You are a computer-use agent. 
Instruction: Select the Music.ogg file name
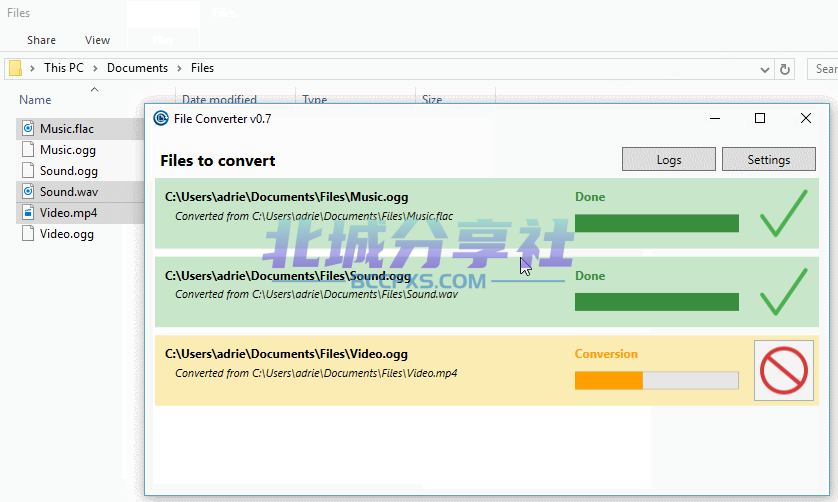(x=68, y=150)
